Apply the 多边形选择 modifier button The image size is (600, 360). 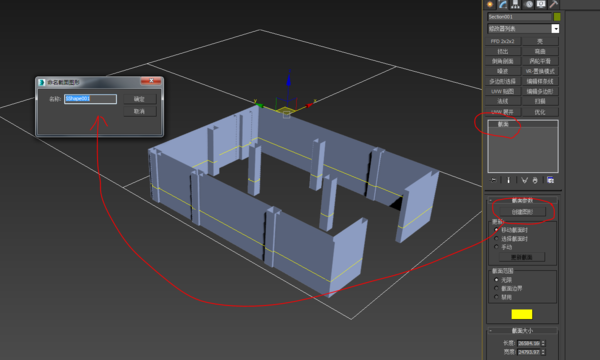pos(503,81)
